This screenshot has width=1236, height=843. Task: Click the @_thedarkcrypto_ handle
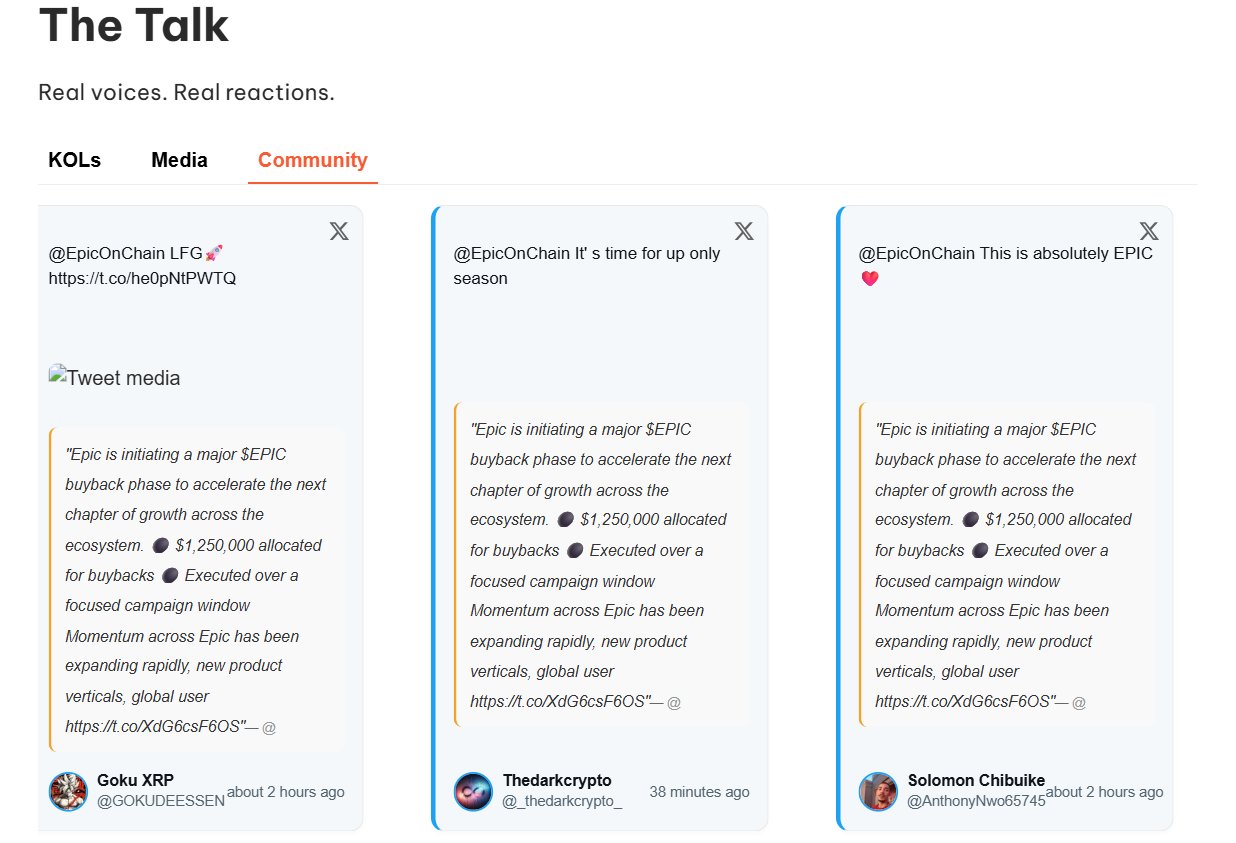pos(561,802)
